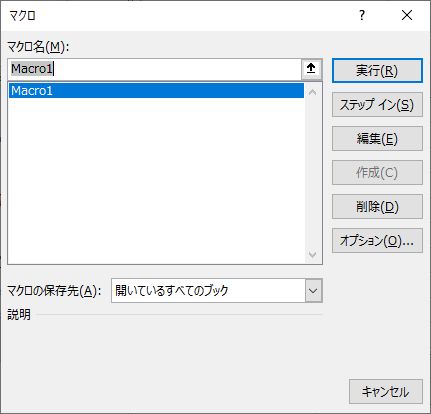This screenshot has height=414, width=431.
Task: Run the macro with 実行(R)
Action: click(377, 71)
